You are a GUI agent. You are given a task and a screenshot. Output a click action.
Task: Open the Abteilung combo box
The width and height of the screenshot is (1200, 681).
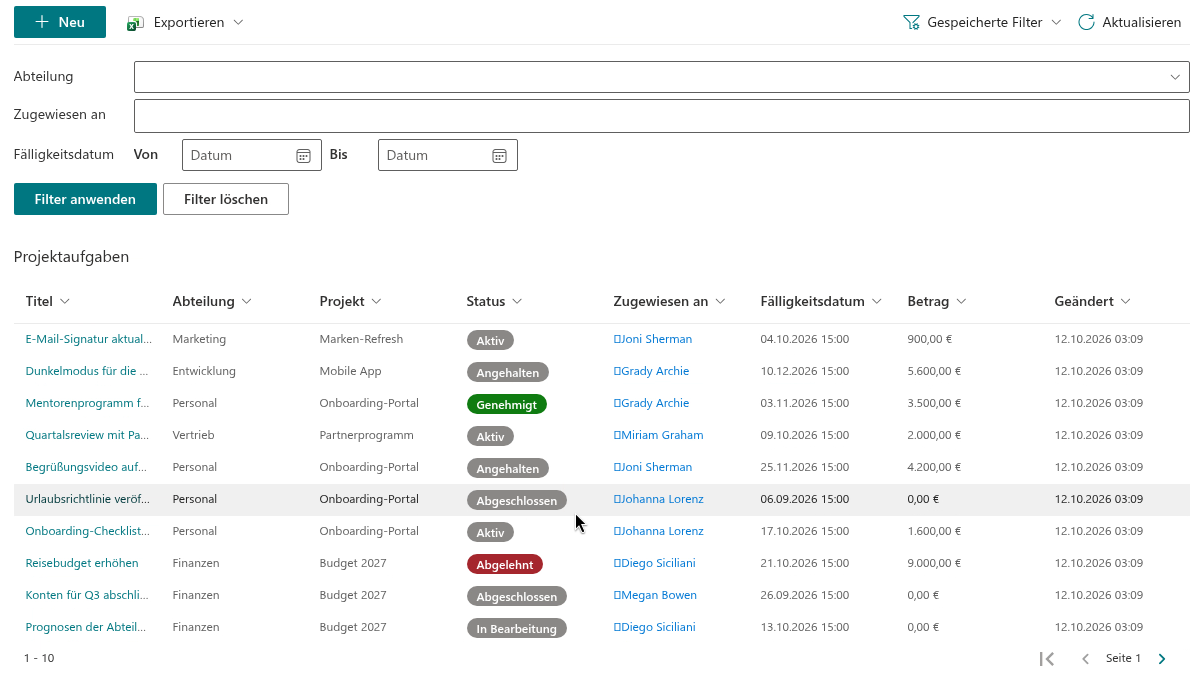pos(662,77)
